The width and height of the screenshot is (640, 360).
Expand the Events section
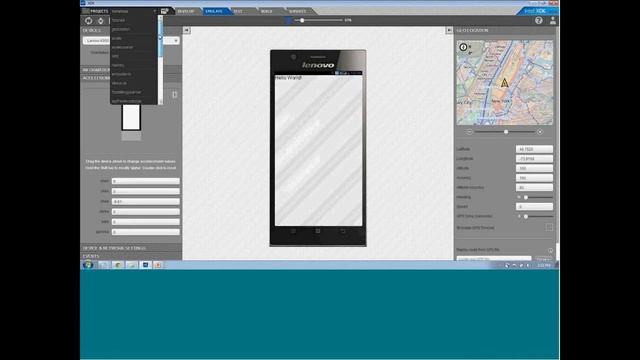131,256
